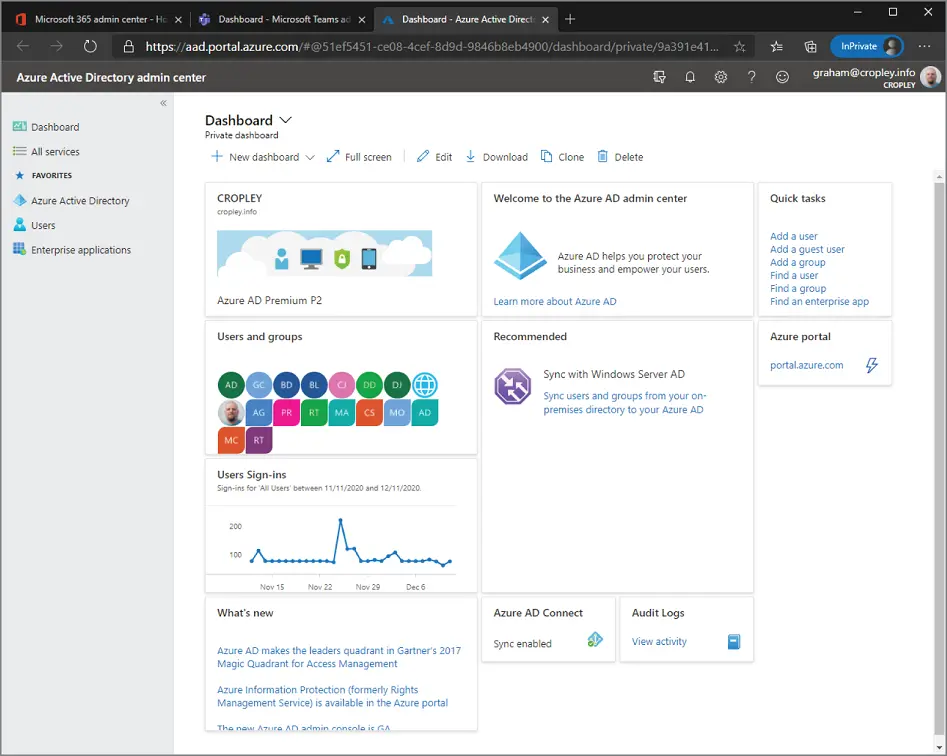
Task: Switch to Microsoft 365 admin center tab
Action: click(x=97, y=19)
